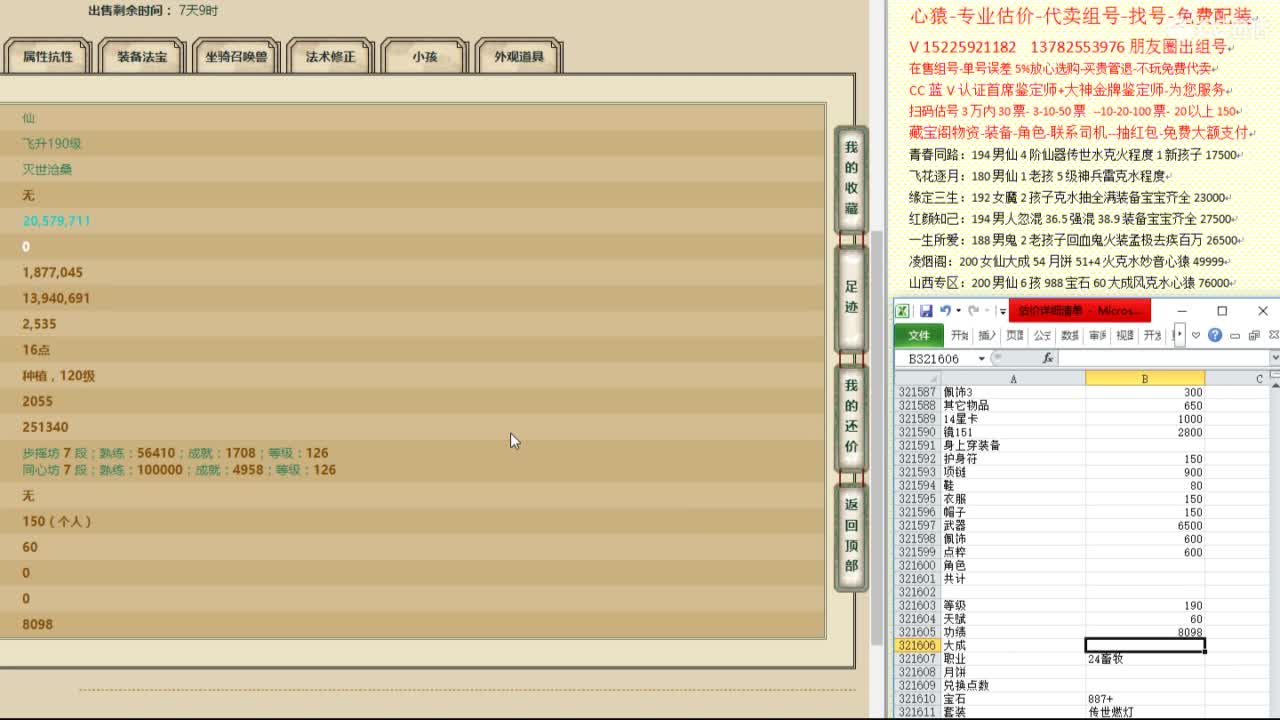Open Customize Quick Access Toolbar dropdown

coord(1002,311)
